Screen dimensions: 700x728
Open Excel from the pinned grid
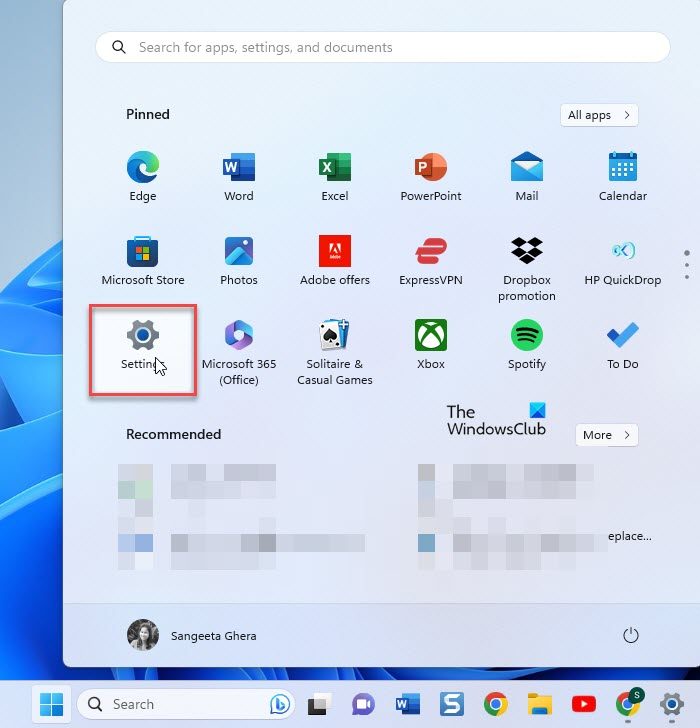click(335, 167)
